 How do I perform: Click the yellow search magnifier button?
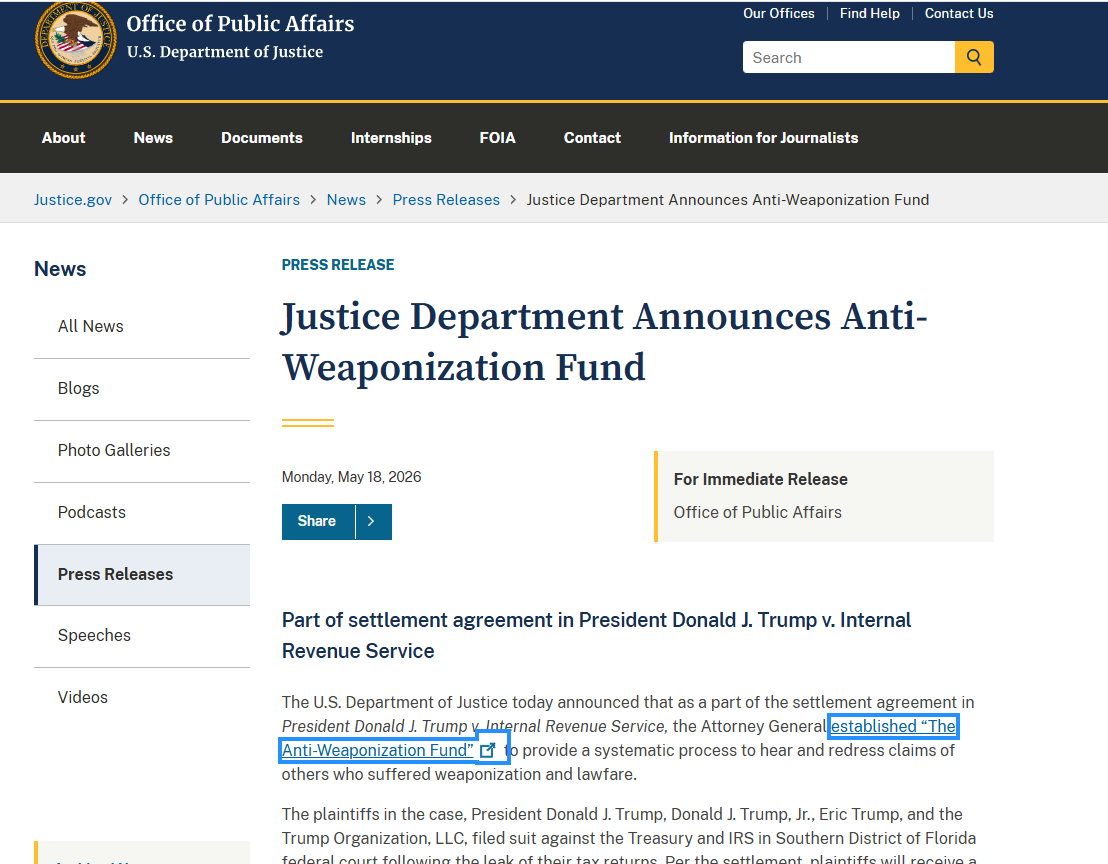point(974,57)
